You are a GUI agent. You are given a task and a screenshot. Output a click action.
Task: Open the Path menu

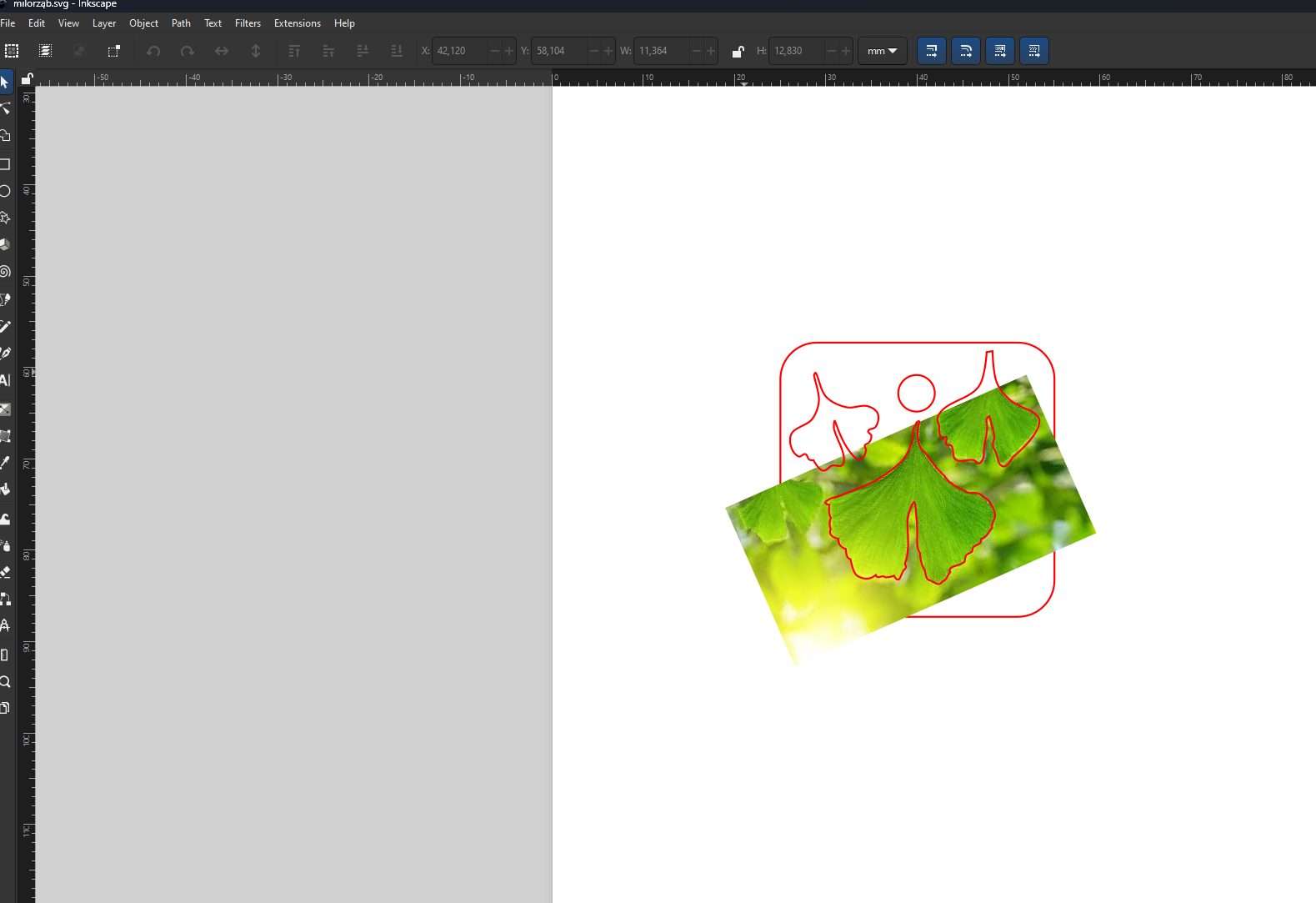tap(181, 23)
